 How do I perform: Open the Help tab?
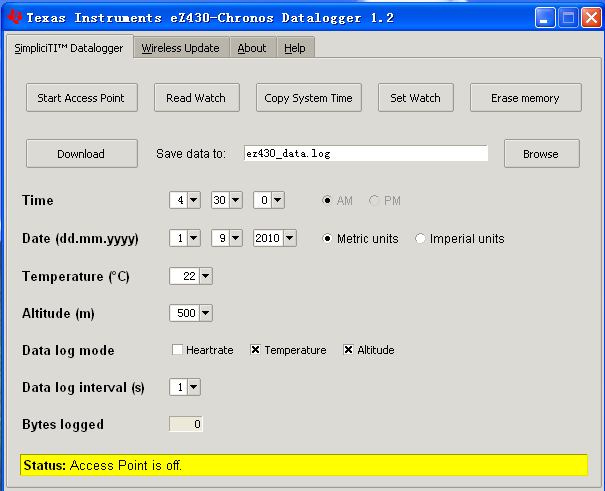click(295, 48)
